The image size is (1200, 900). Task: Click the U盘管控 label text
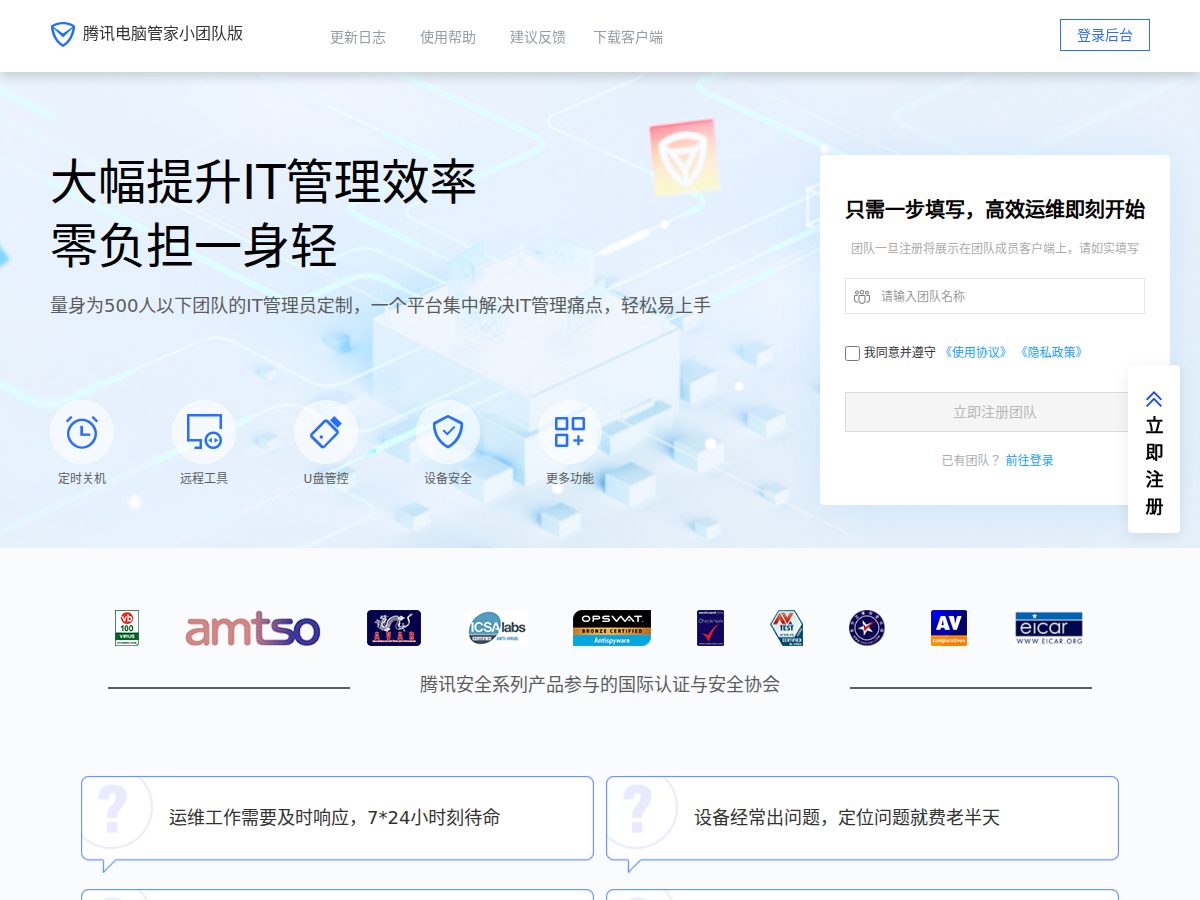coord(326,478)
